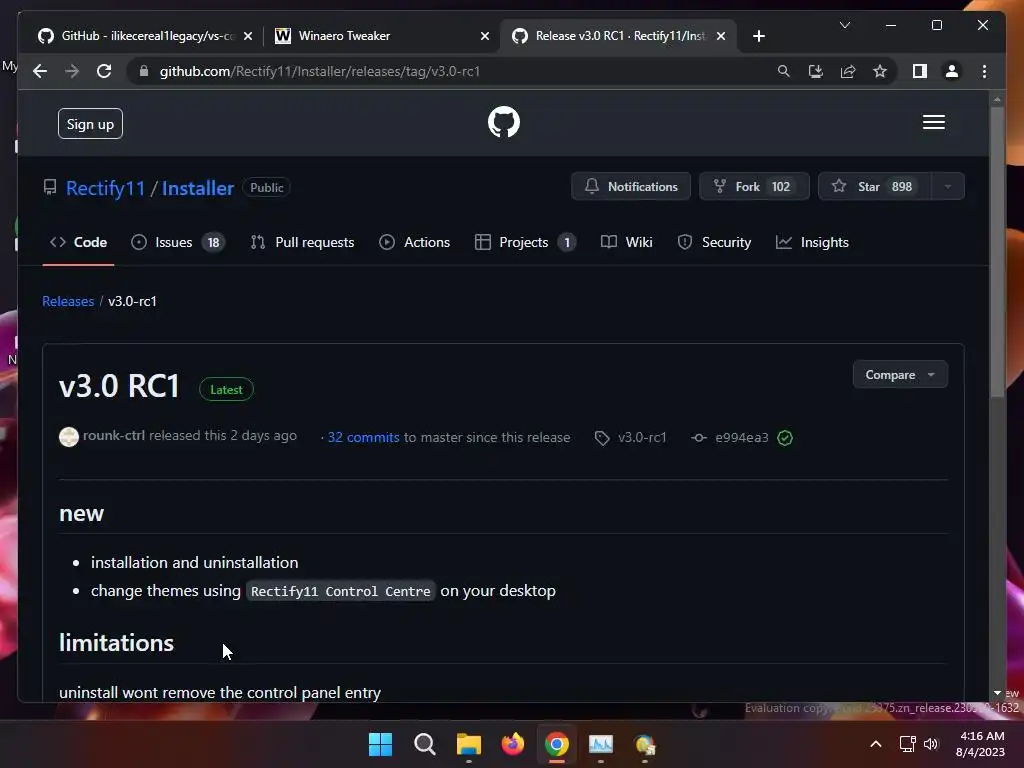The height and width of the screenshot is (768, 1024).
Task: Click the volume icon in system tray
Action: click(x=931, y=744)
